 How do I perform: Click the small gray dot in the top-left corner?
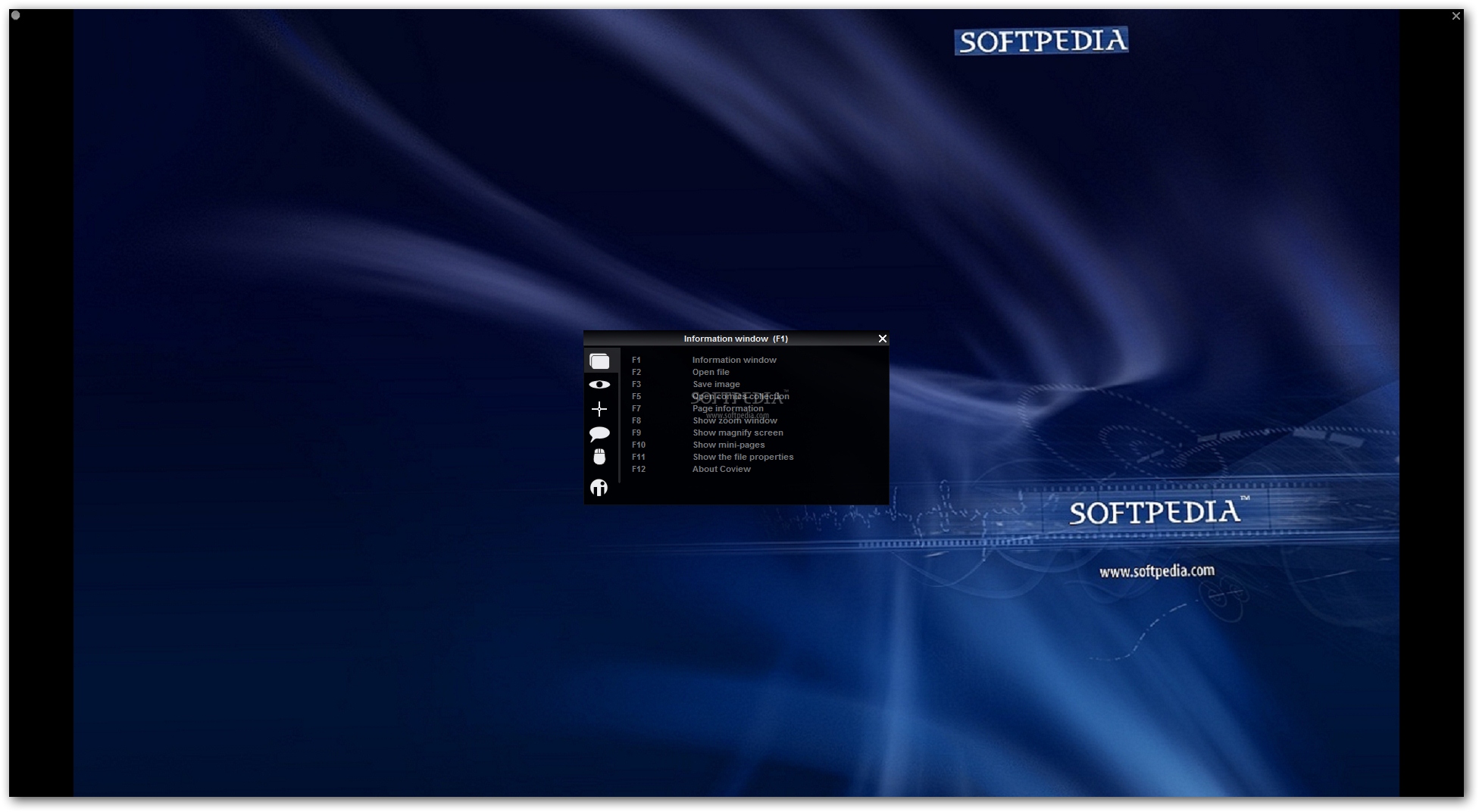pos(16,15)
